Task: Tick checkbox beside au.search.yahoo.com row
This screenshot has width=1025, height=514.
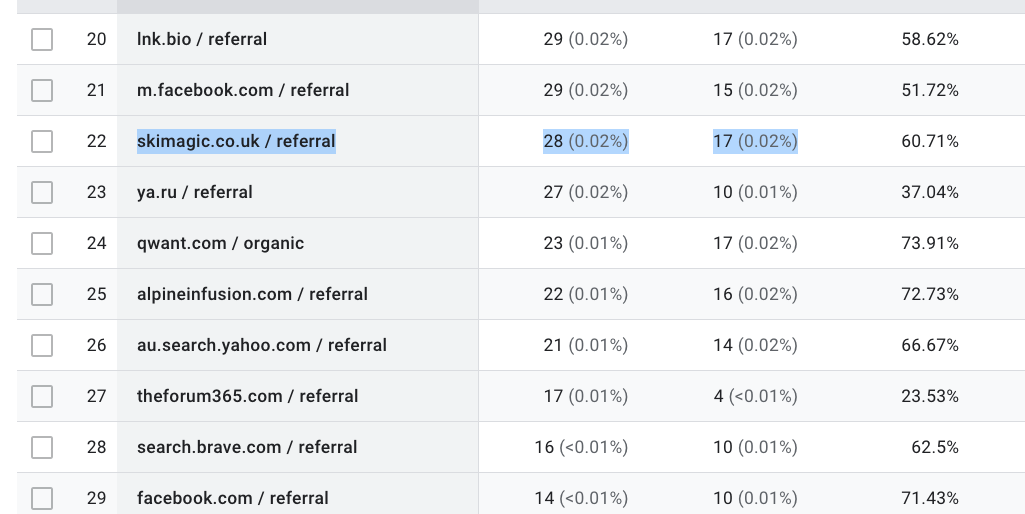Action: point(42,346)
